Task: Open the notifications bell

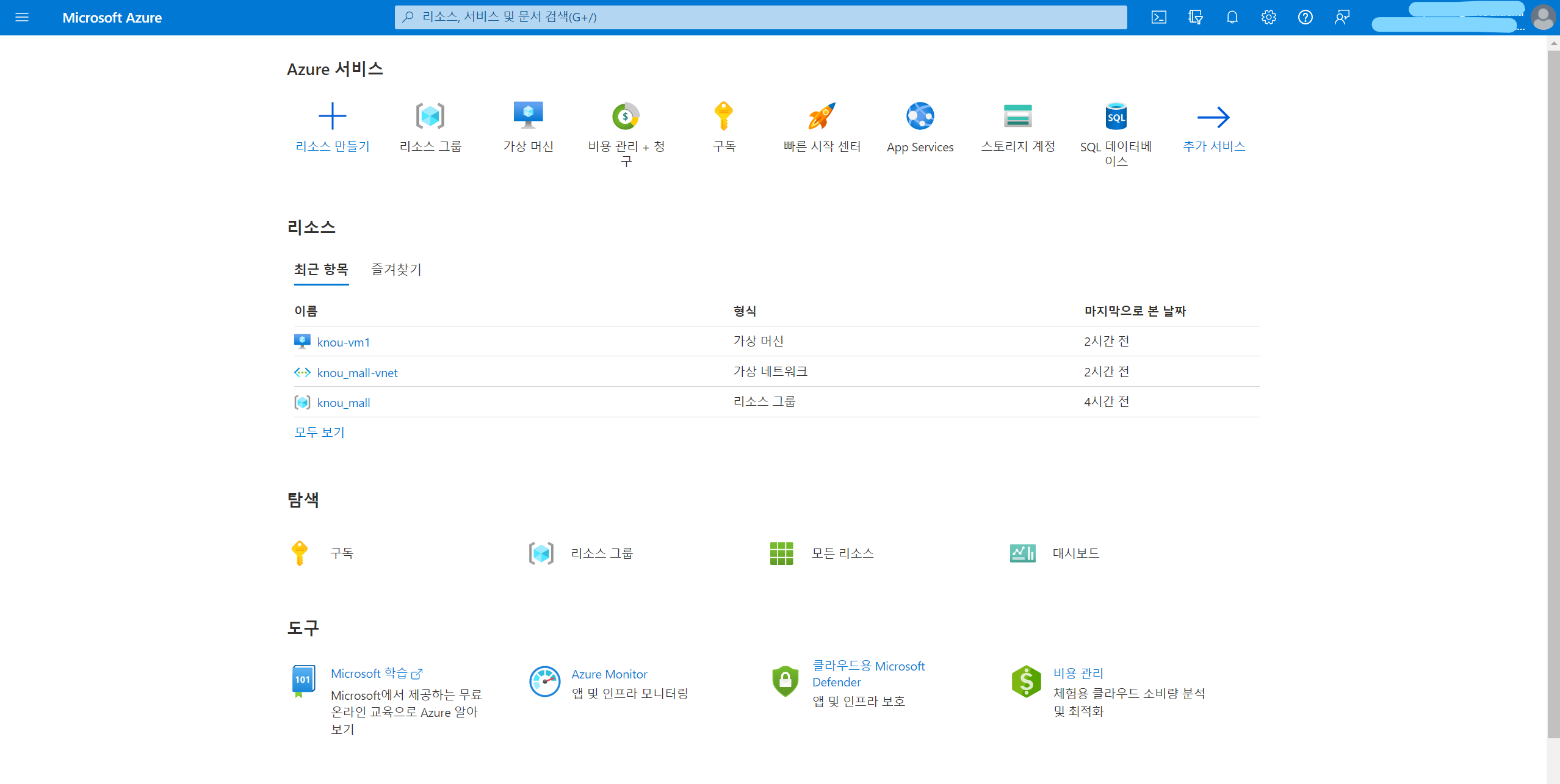Action: pyautogui.click(x=1232, y=17)
